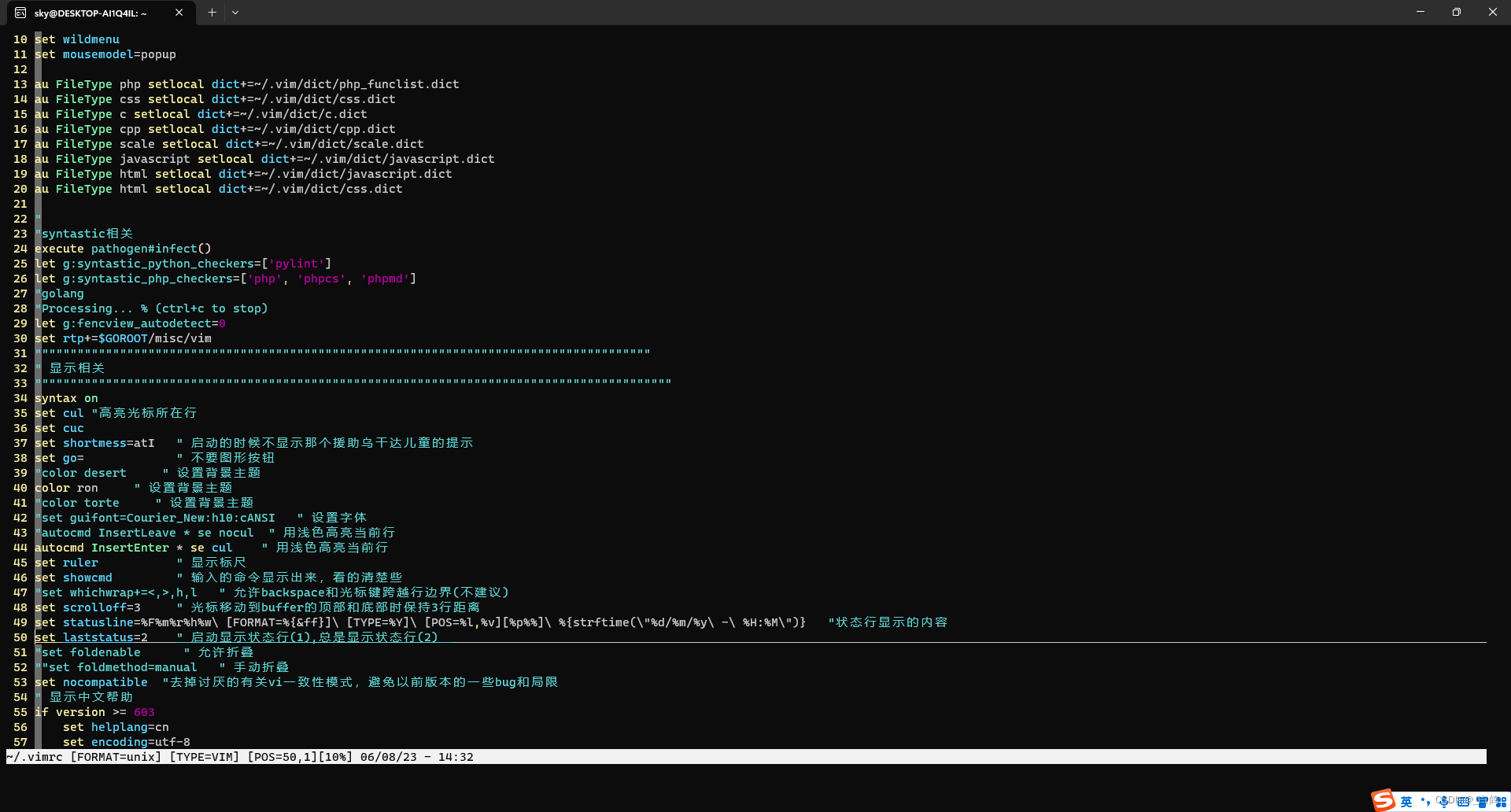The width and height of the screenshot is (1511, 812).
Task: Click 'syntax on' line 34
Action: pos(66,398)
